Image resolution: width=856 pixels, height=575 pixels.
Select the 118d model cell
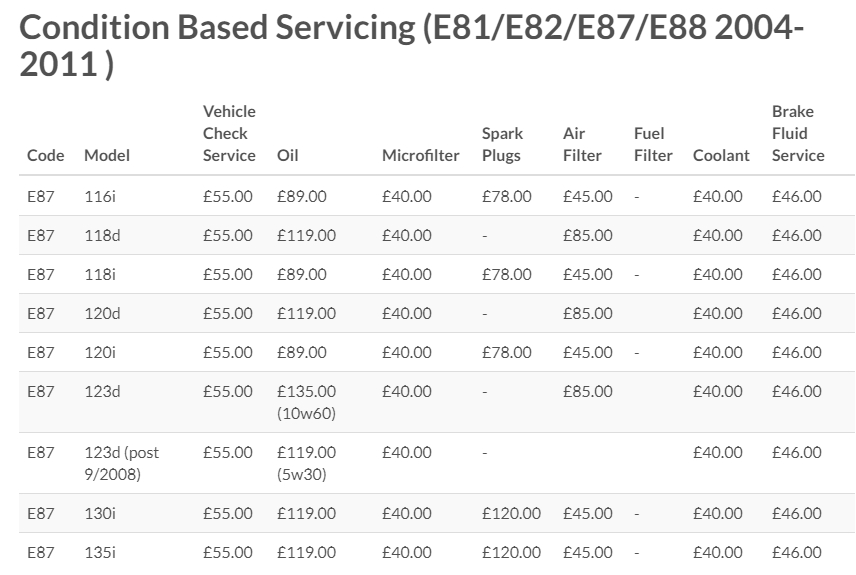pos(102,235)
